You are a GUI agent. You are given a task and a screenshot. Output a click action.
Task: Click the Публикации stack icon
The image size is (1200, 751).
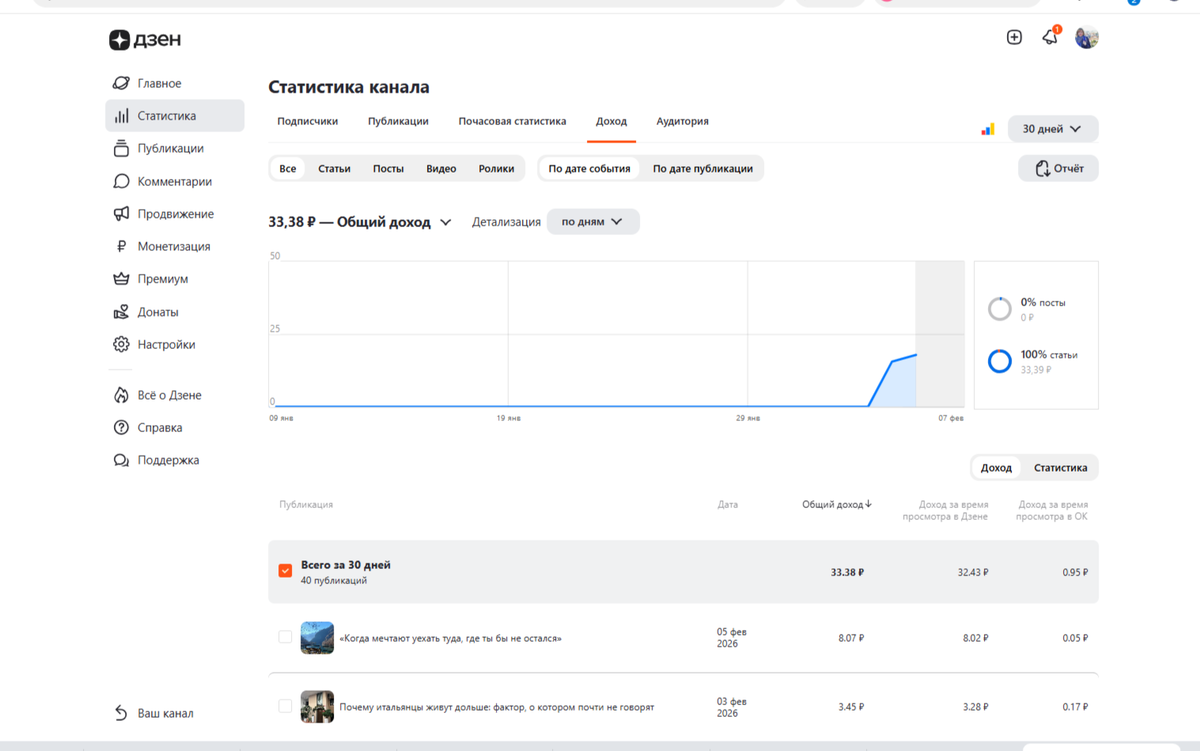(x=121, y=148)
